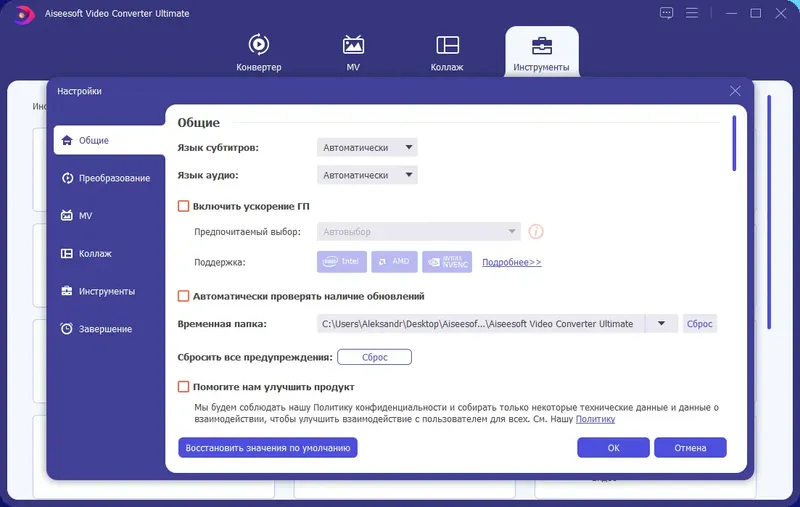Click Сброс button for all warnings
Screen dimensions: 800x507
click(374, 357)
